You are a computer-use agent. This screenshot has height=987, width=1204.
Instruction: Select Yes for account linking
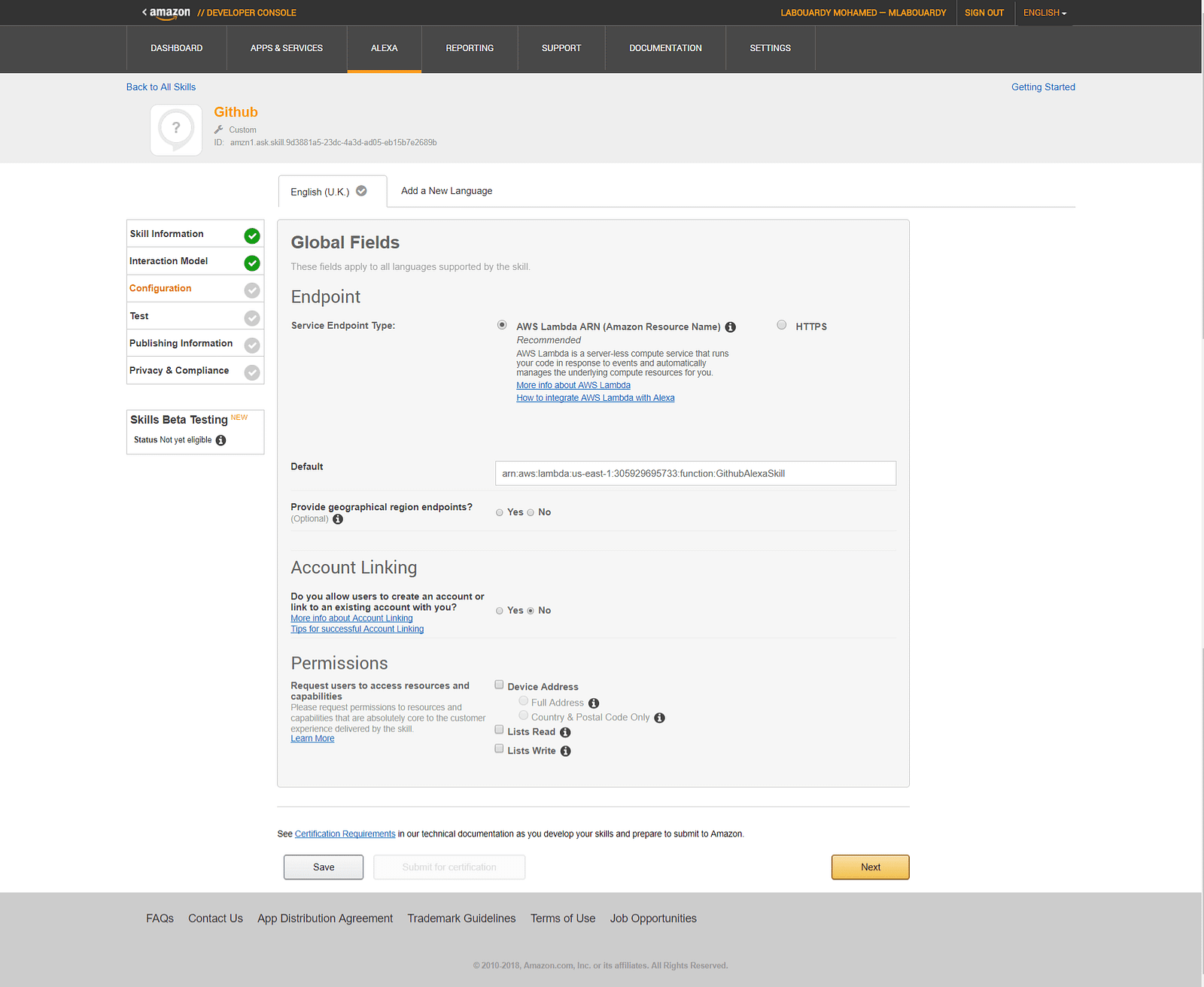[500, 611]
